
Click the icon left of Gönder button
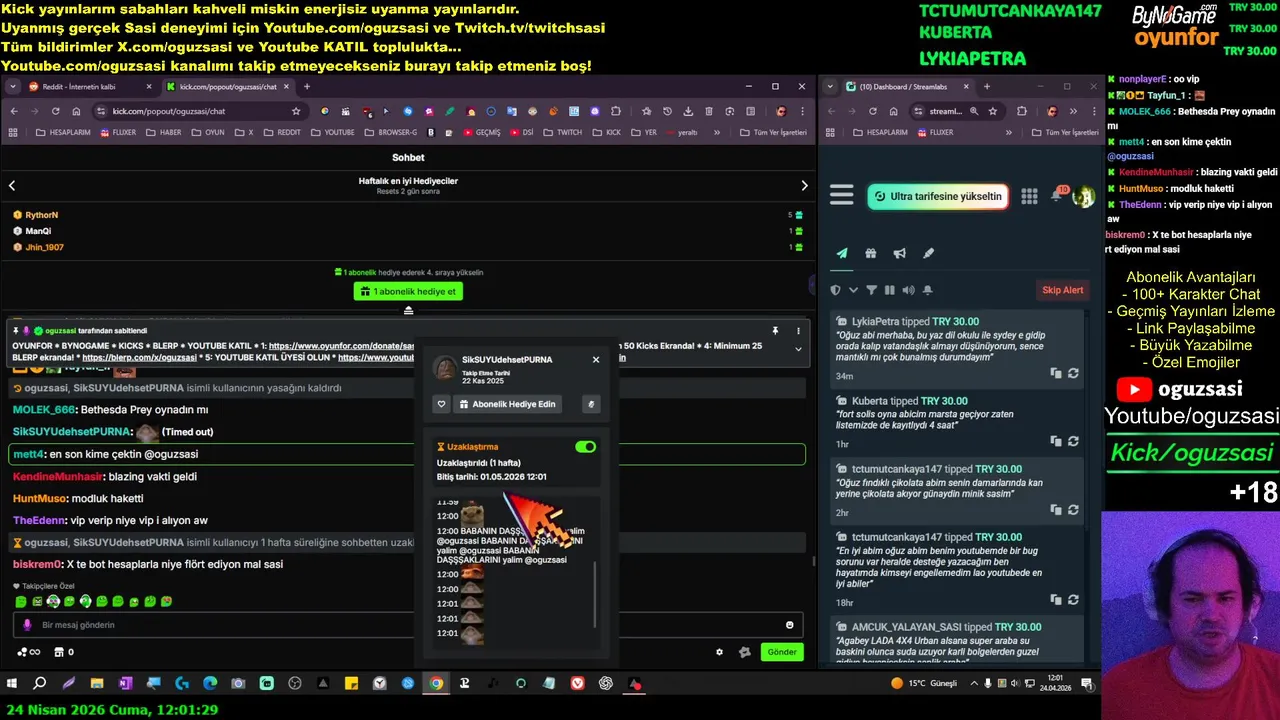(x=744, y=652)
